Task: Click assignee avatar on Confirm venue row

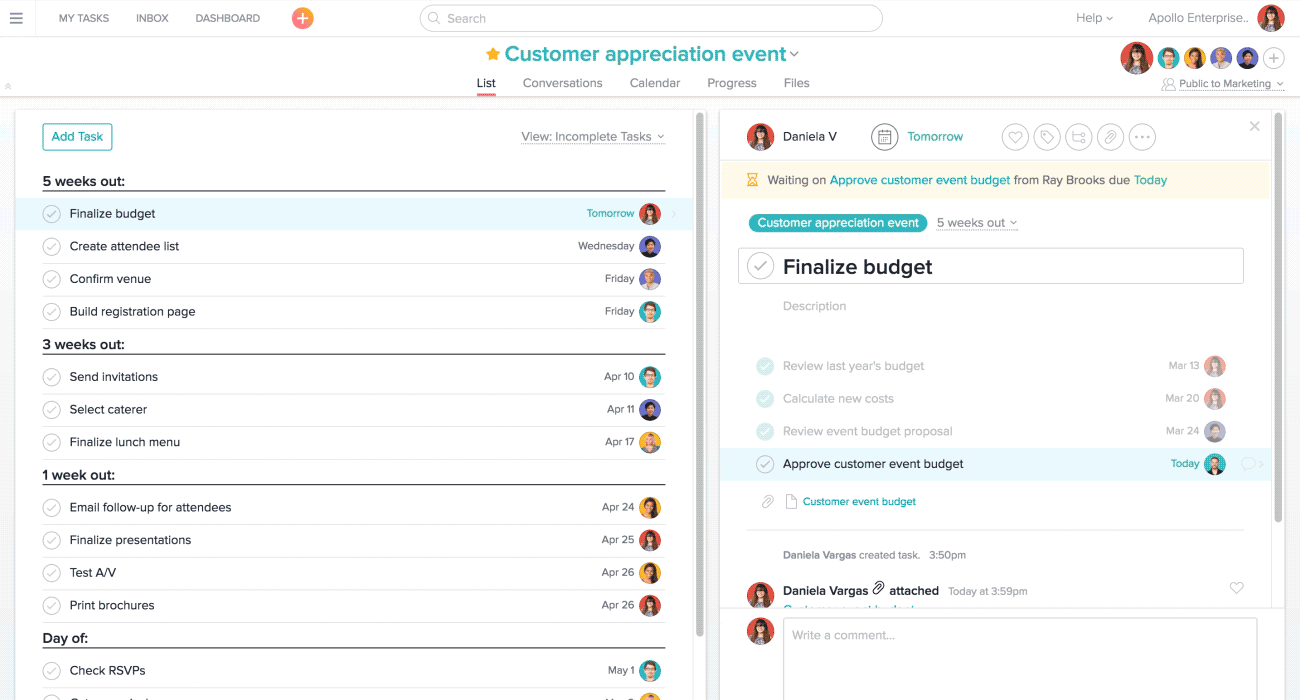Action: point(650,279)
